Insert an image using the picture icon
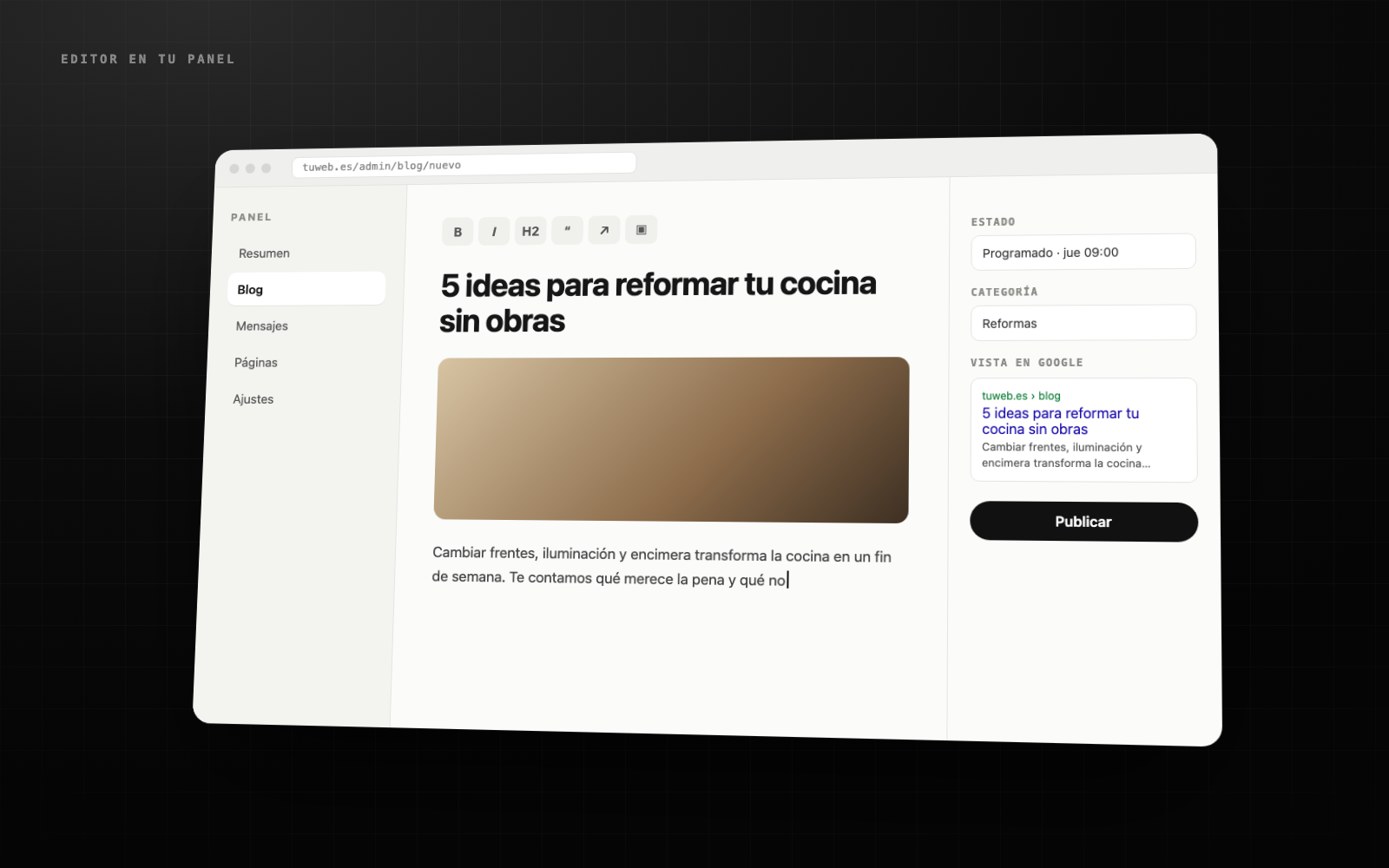This screenshot has width=1389, height=868. point(642,229)
